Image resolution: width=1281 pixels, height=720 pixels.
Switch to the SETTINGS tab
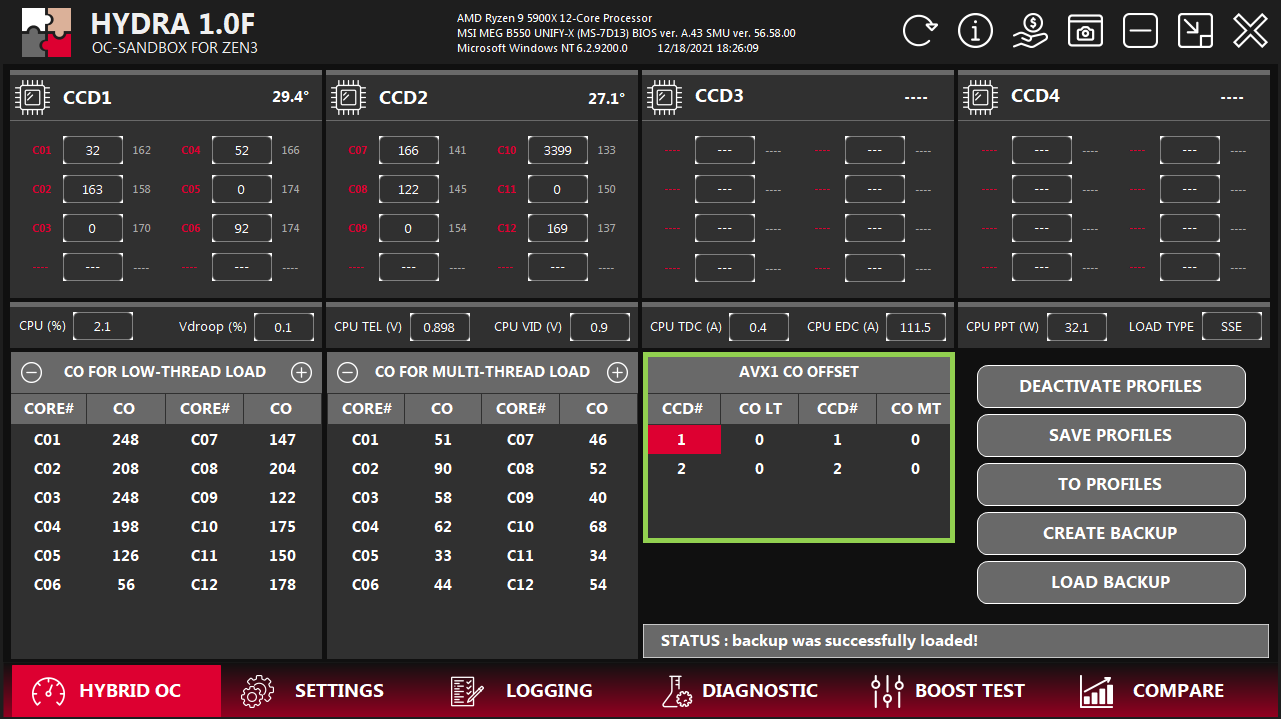313,691
